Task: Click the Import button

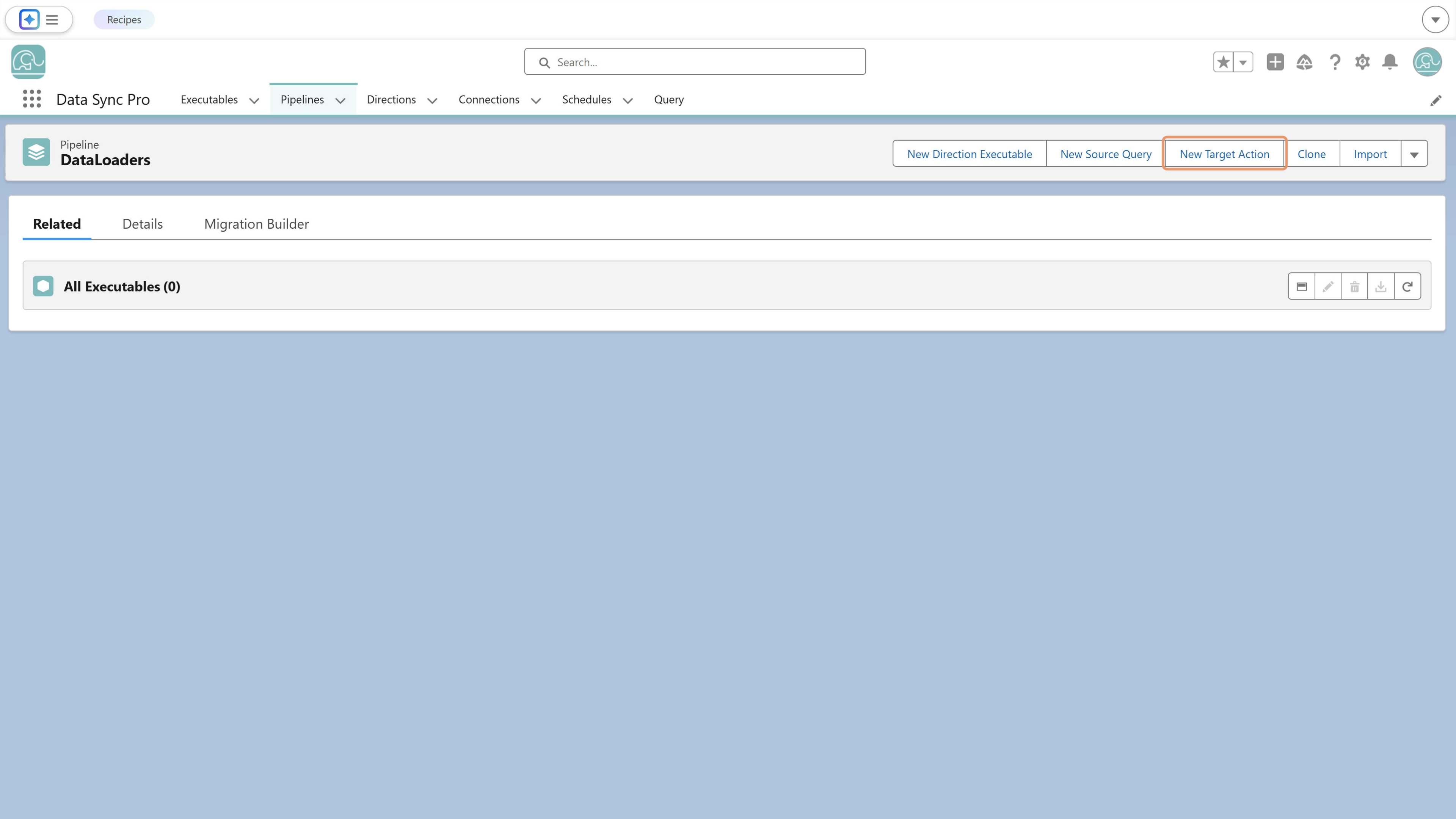Action: tap(1370, 154)
